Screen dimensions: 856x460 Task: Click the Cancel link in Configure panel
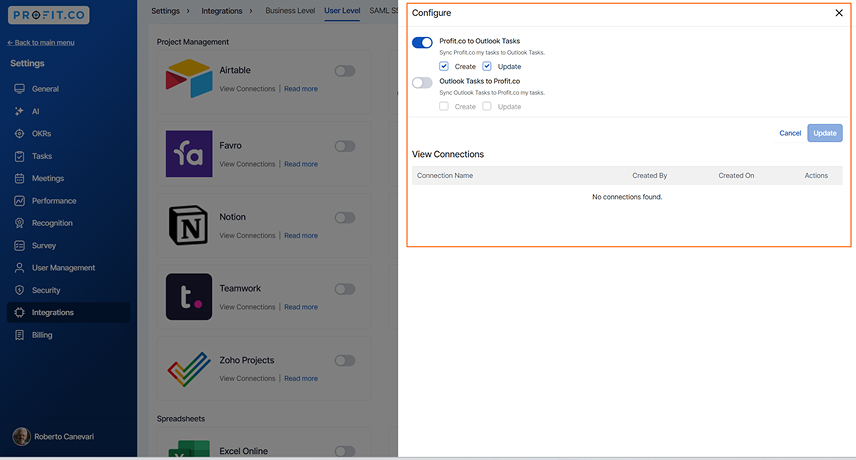790,133
